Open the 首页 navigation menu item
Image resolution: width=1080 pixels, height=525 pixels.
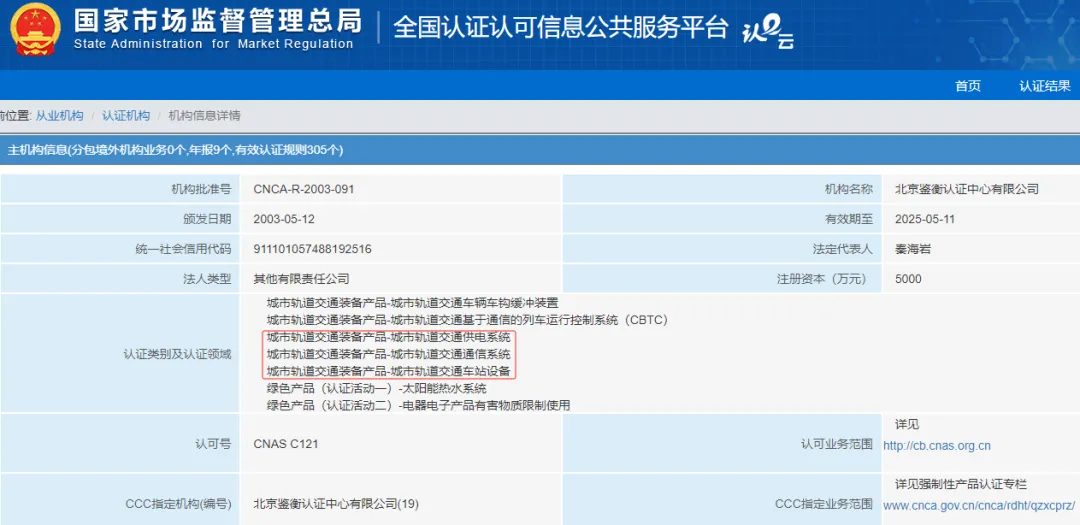tap(967, 86)
